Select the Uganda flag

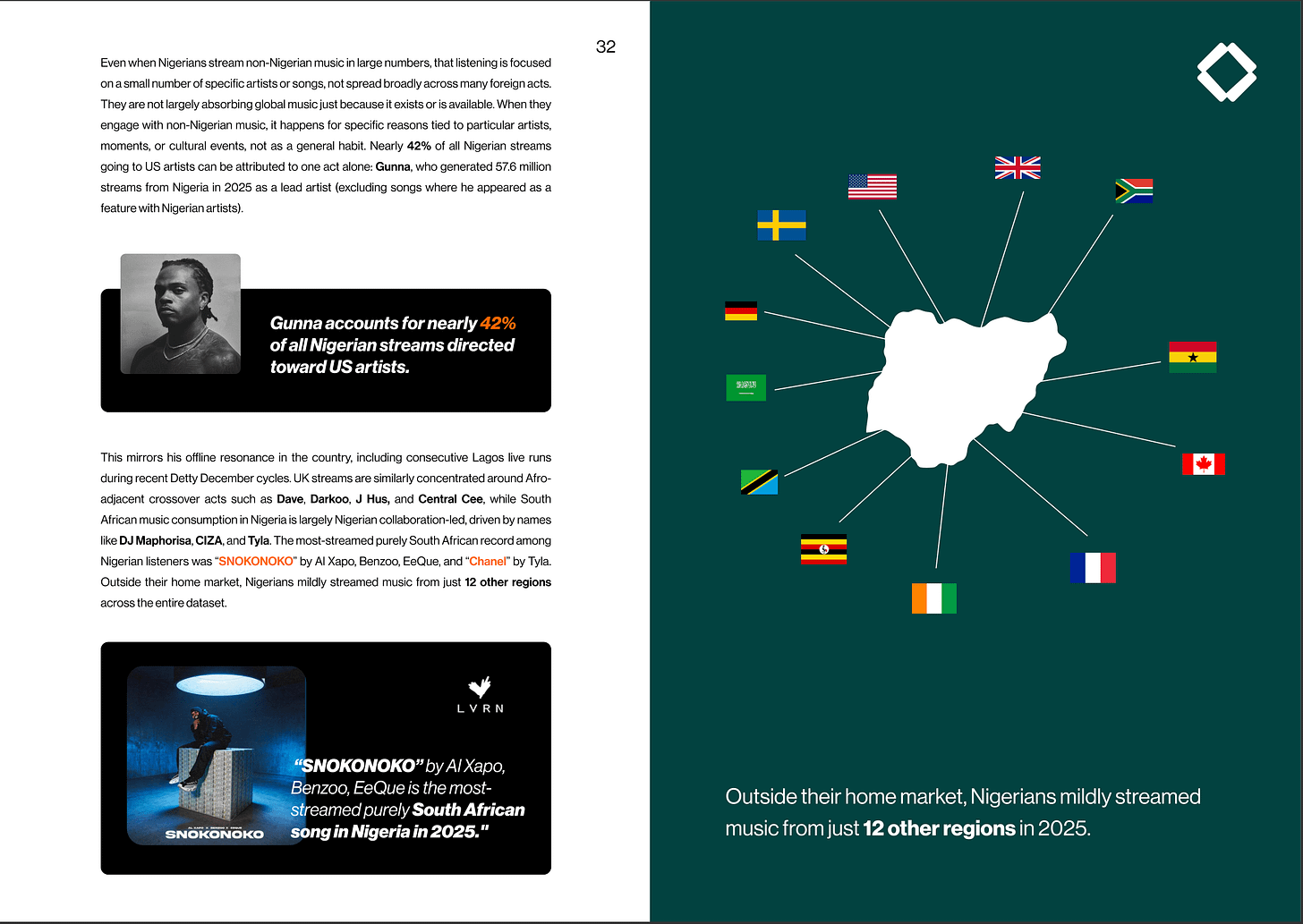coord(823,549)
